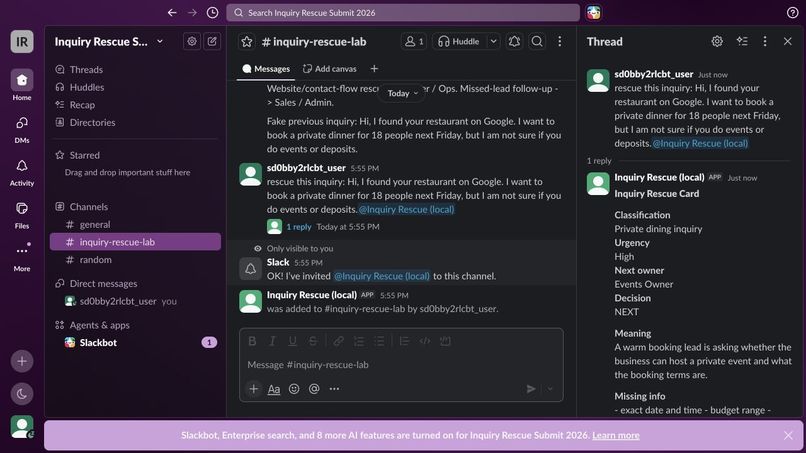The image size is (806, 453).
Task: Open the Slackbot conversation
Action: (x=136, y=342)
